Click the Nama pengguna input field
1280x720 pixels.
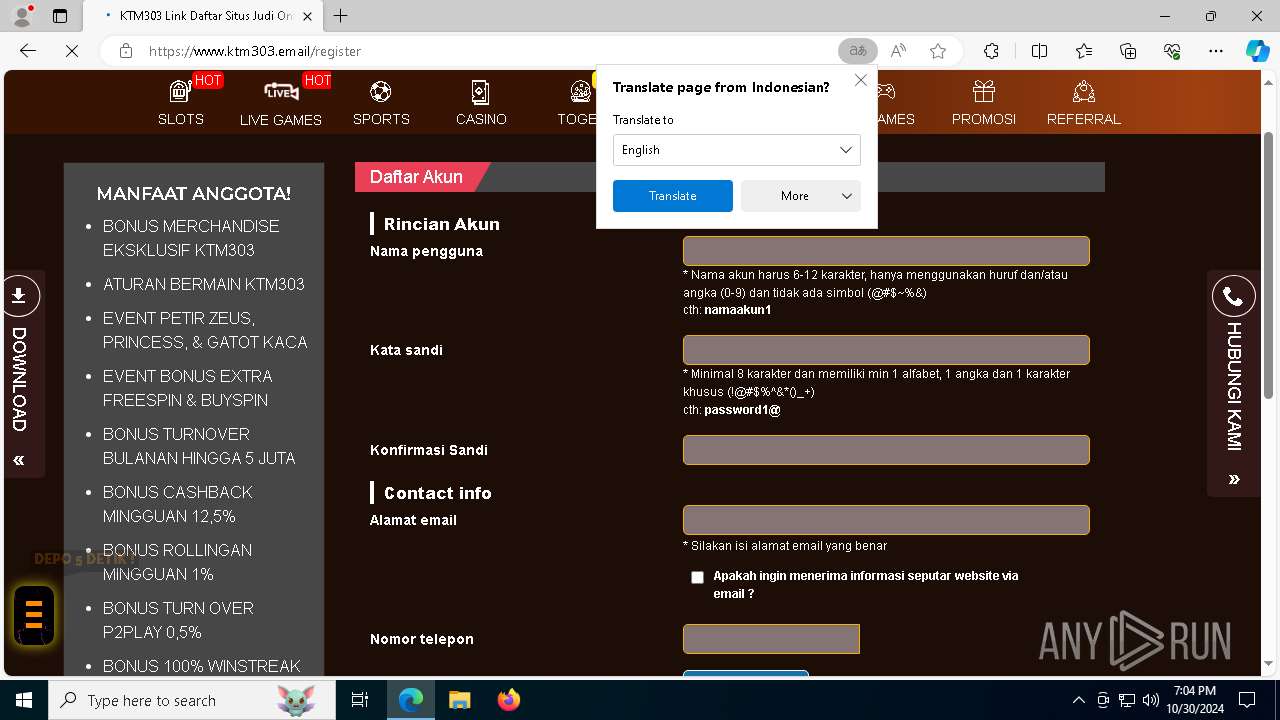click(x=886, y=251)
